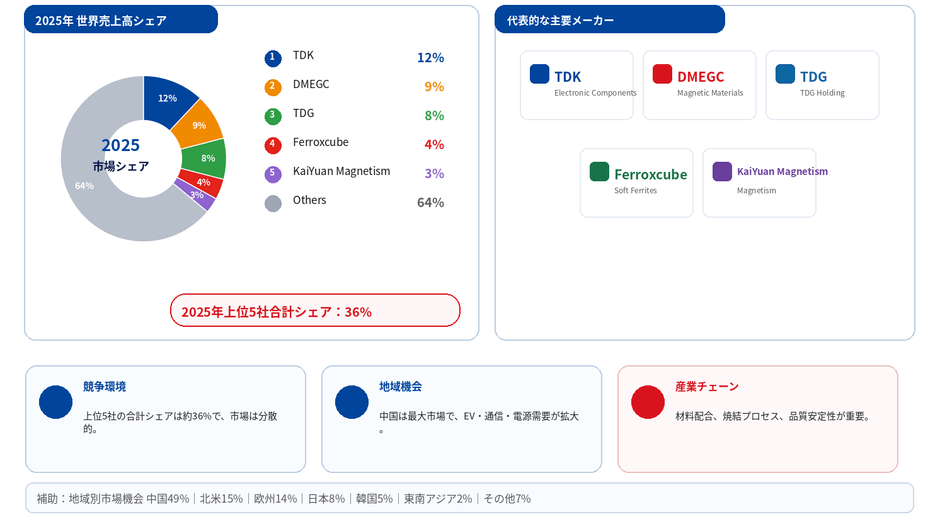This screenshot has width=940, height=522.
Task: Click the KaiYuan Magnetism legend label
Action: coord(341,171)
